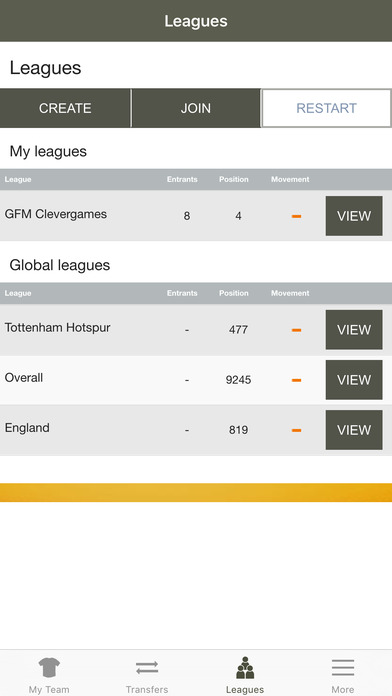Viewport: 392px width, 696px height.
Task: Tap the orange movement indicator for GFM Clevergames
Action: tap(297, 216)
